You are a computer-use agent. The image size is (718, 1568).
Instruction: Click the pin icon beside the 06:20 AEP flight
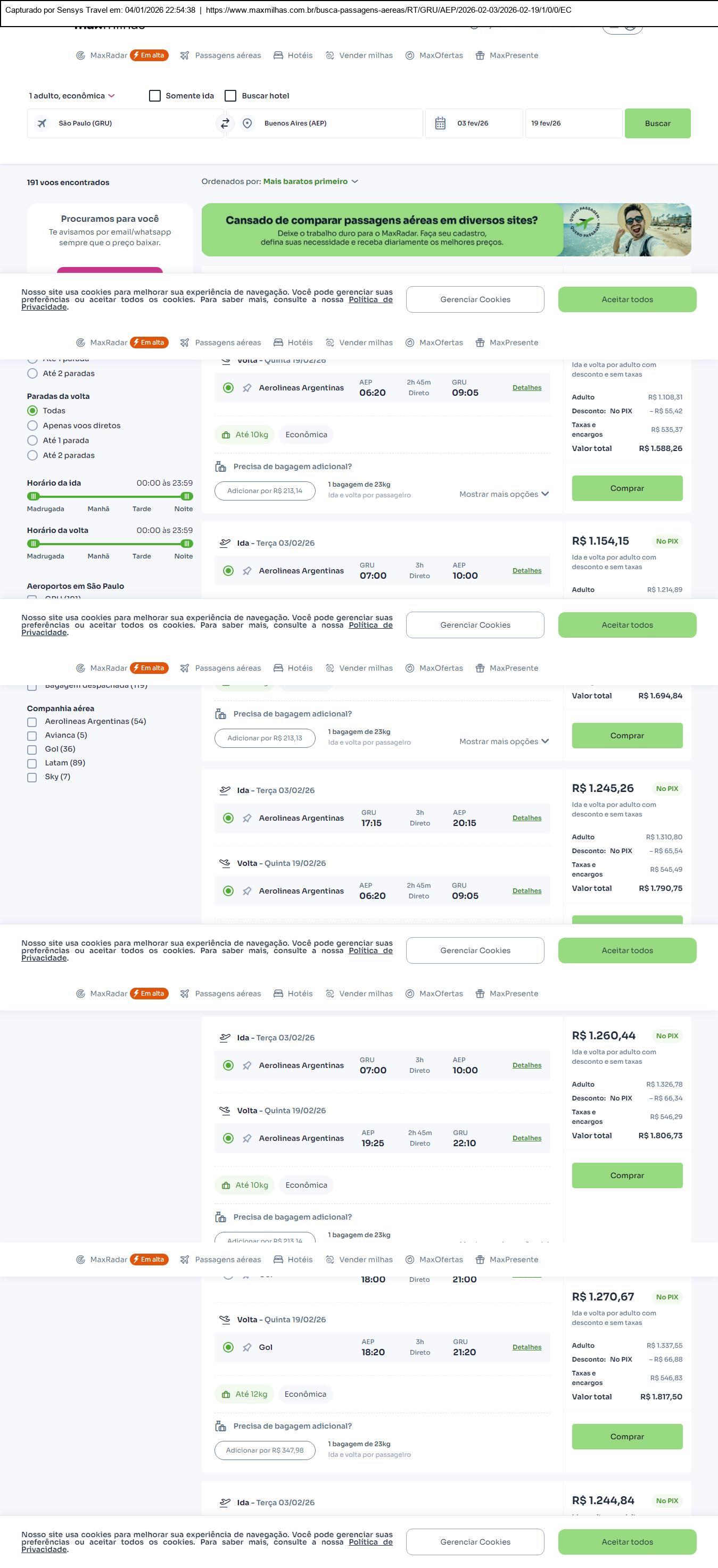click(246, 388)
